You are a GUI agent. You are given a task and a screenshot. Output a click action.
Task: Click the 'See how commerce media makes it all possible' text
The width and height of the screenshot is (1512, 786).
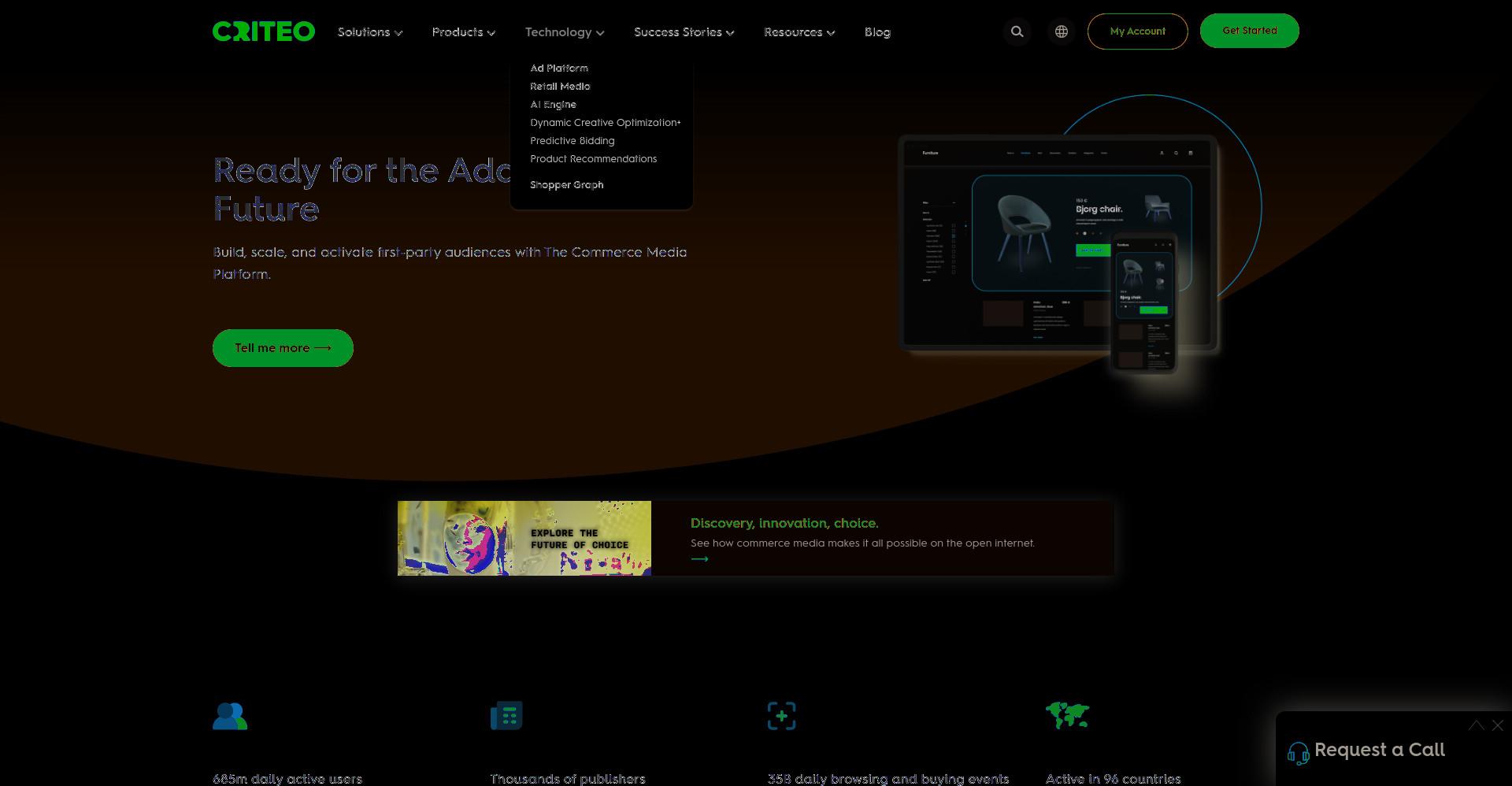click(862, 543)
